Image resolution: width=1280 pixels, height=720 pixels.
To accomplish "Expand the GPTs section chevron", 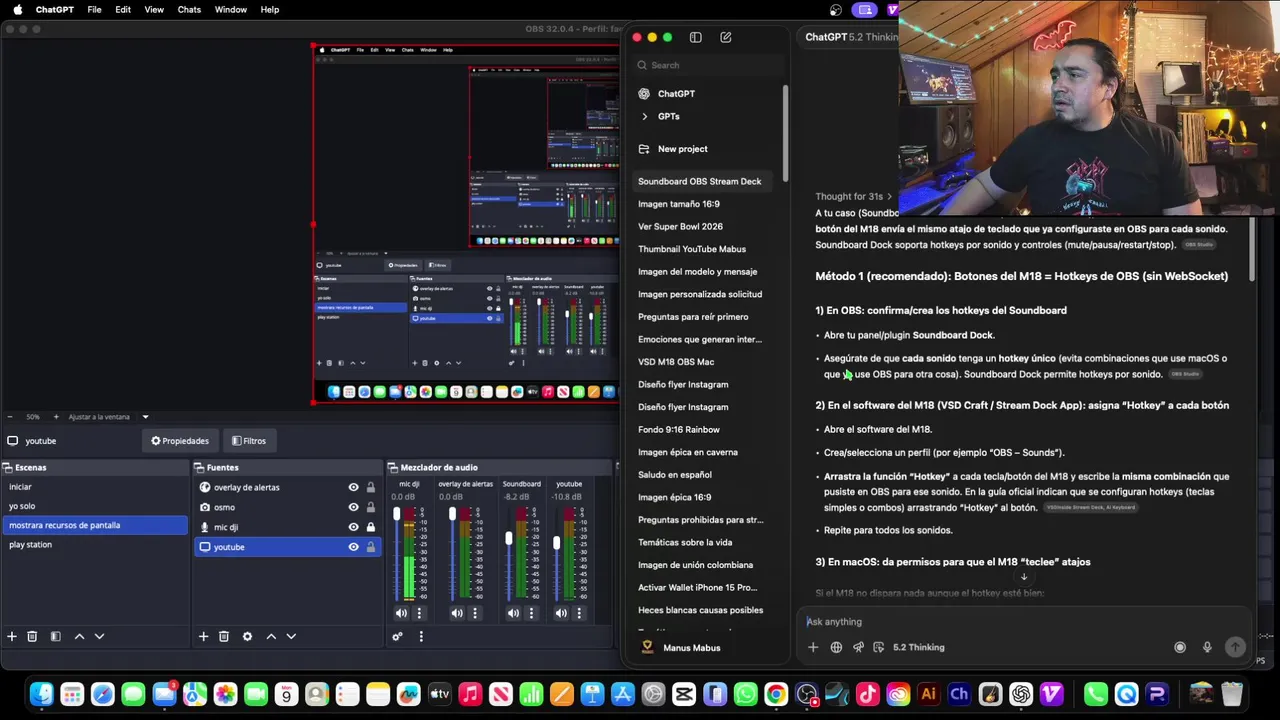I will point(644,116).
